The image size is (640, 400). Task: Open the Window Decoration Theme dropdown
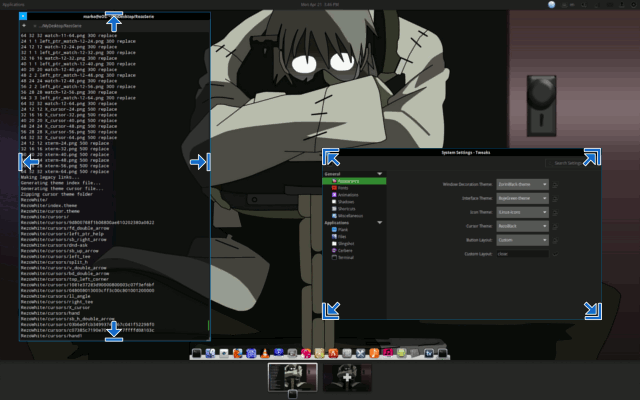[522, 184]
